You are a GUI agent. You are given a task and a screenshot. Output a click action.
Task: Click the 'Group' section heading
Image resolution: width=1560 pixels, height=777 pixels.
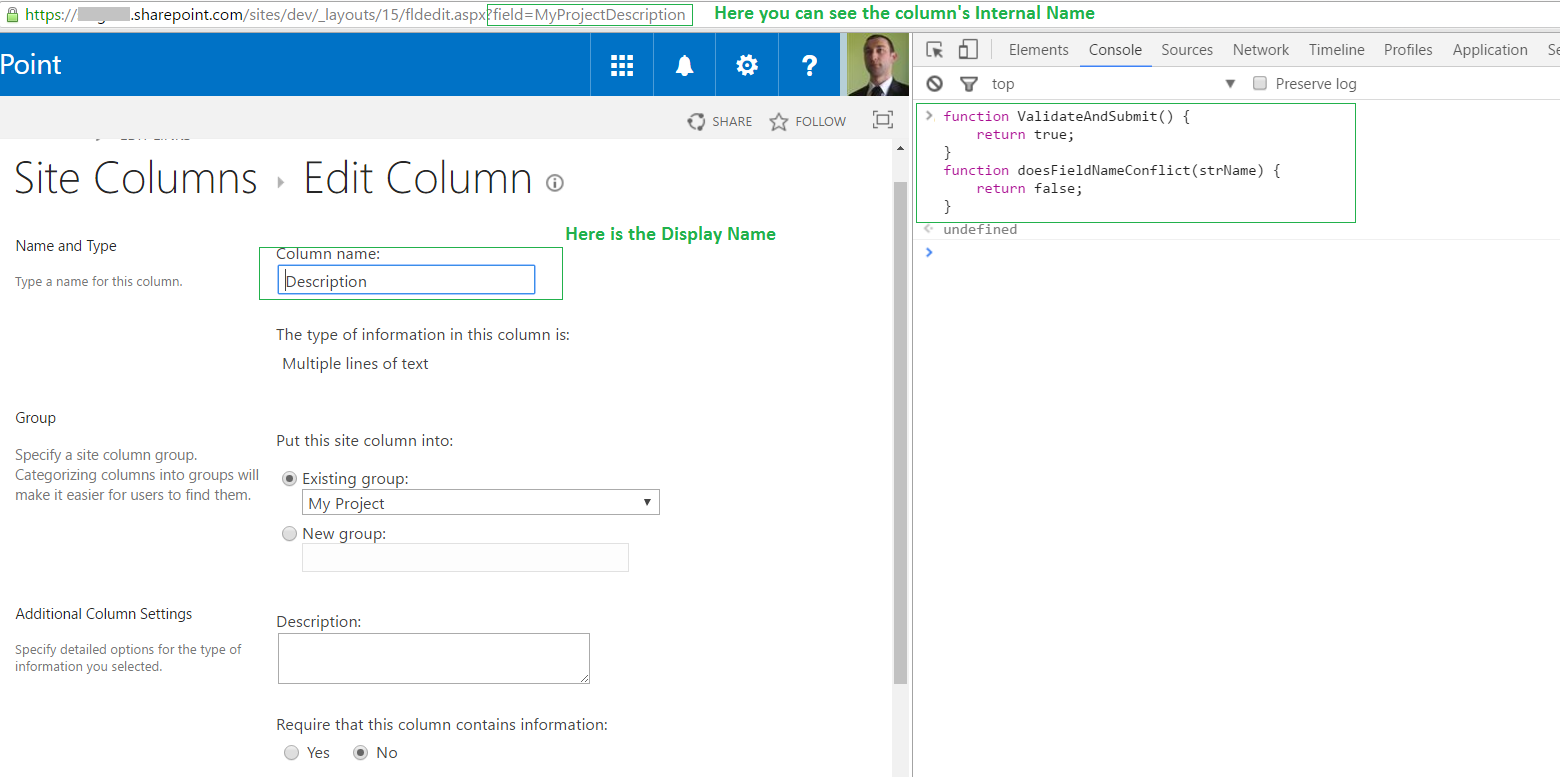pyautogui.click(x=36, y=418)
